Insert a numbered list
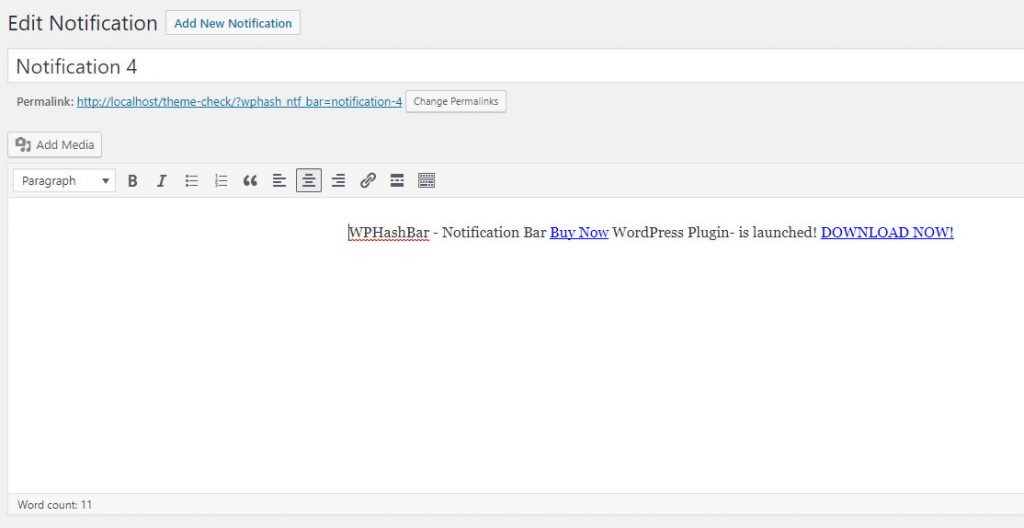1024x528 pixels. [x=221, y=181]
